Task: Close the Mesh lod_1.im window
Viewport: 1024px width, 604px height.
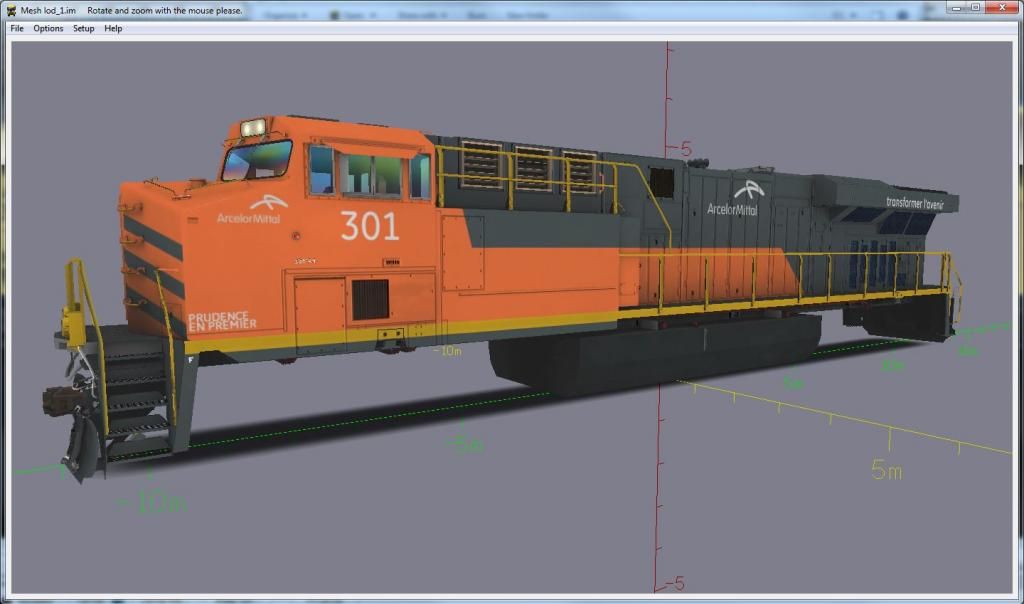Action: (1002, 8)
